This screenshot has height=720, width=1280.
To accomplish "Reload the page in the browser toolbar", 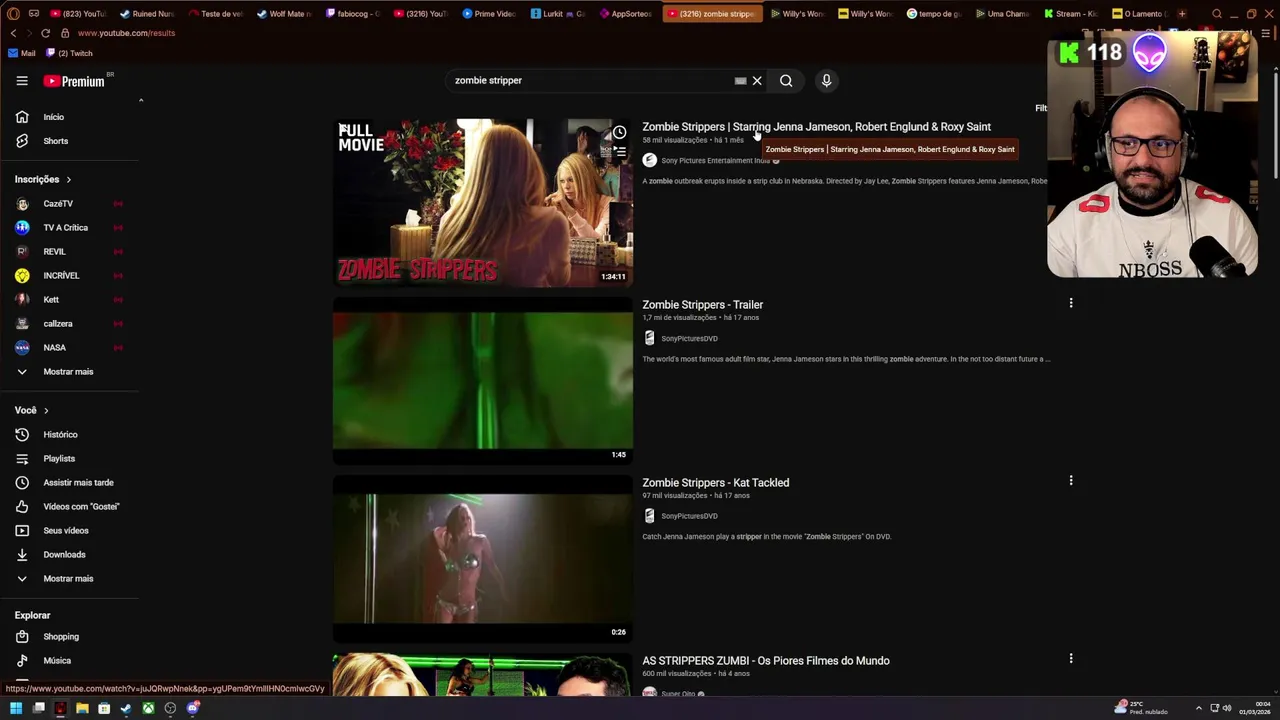I will 45,33.
